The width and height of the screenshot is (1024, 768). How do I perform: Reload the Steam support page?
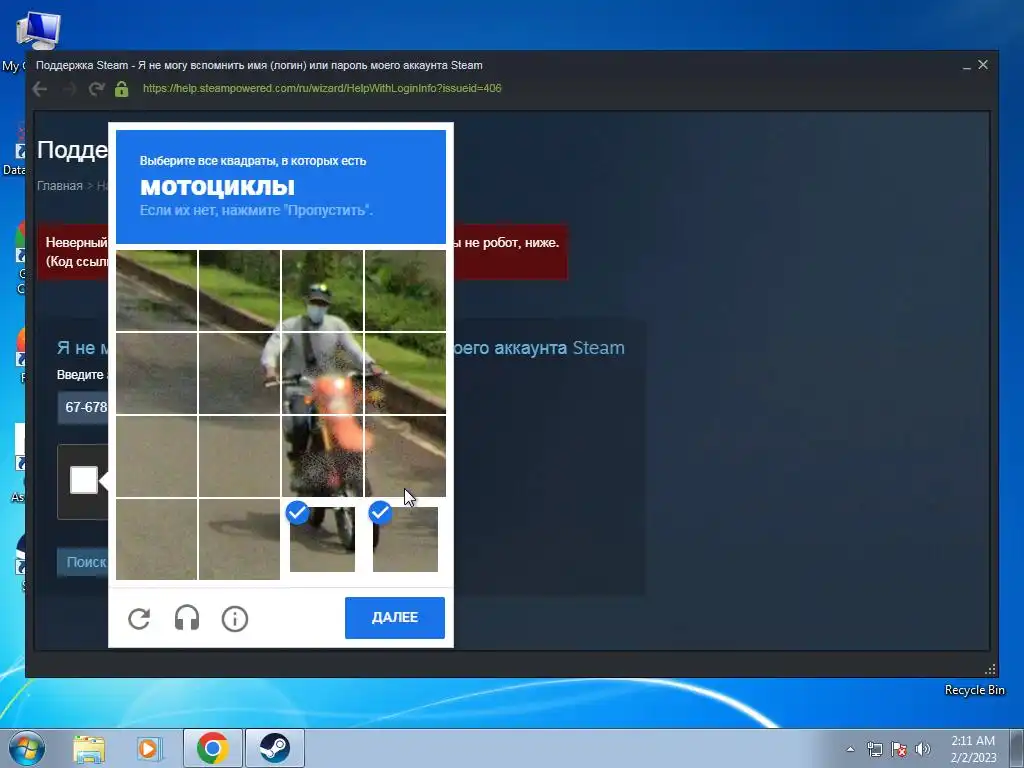(x=97, y=89)
